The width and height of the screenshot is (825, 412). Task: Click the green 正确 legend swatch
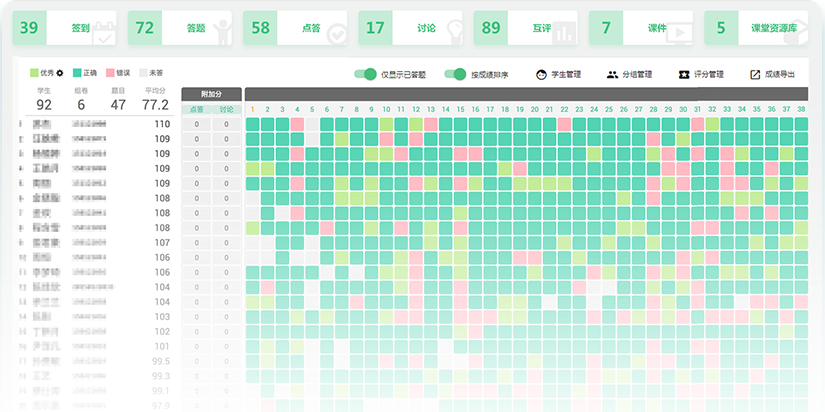[76, 73]
